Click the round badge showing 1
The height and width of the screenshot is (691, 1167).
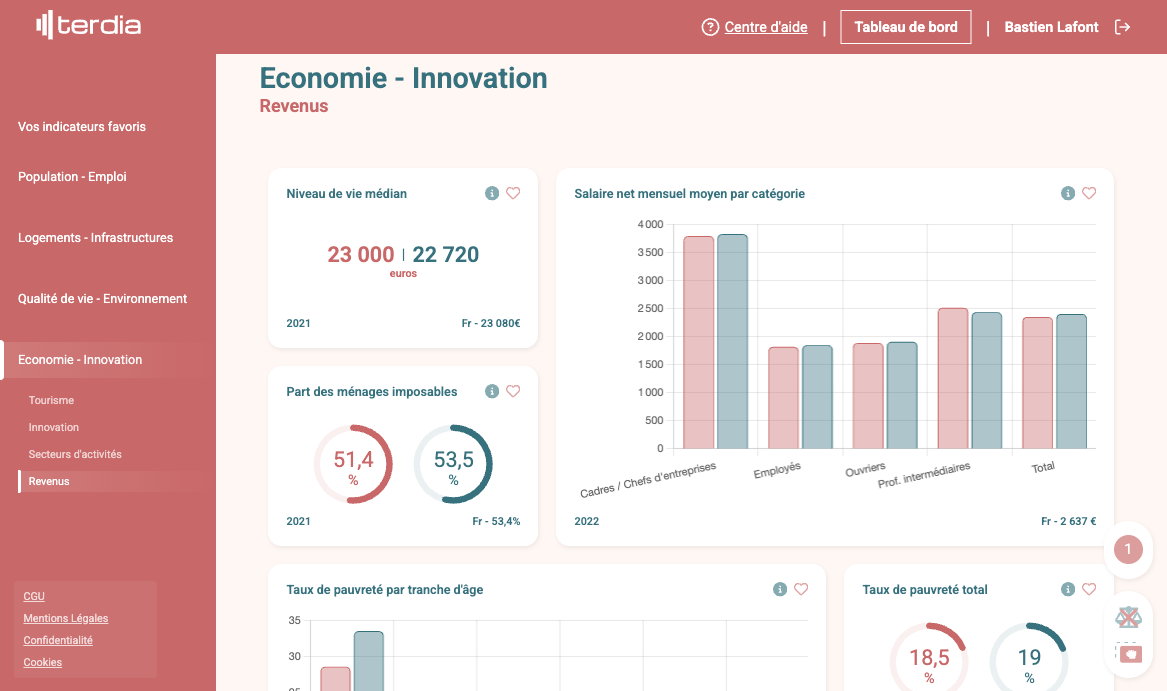(1128, 549)
